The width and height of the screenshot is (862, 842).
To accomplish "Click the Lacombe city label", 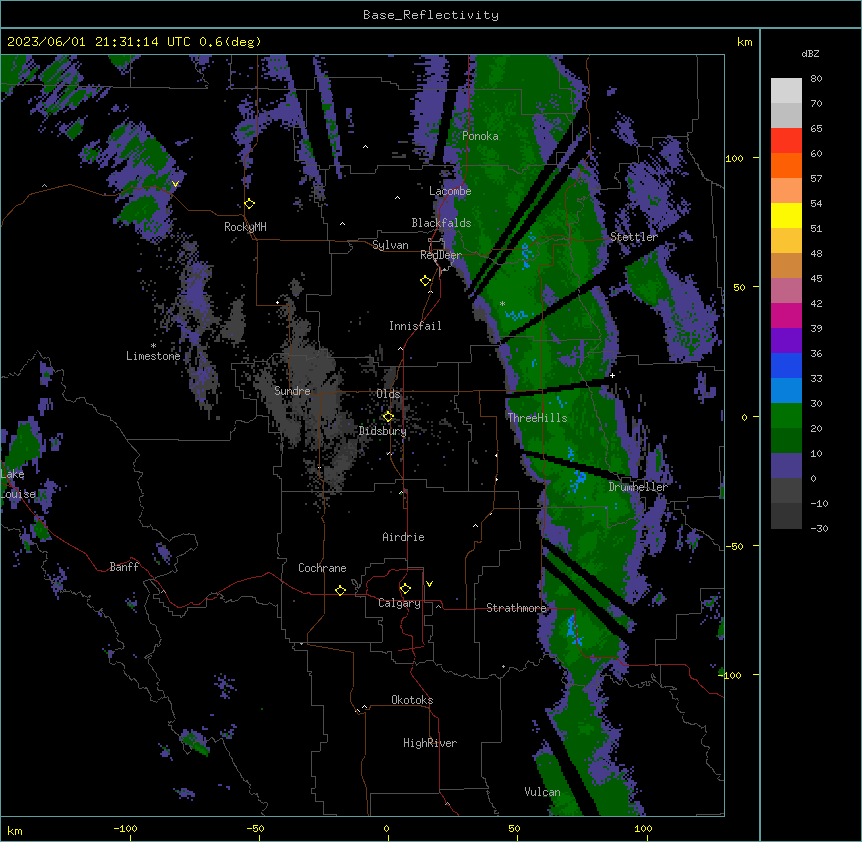I will click(x=450, y=191).
